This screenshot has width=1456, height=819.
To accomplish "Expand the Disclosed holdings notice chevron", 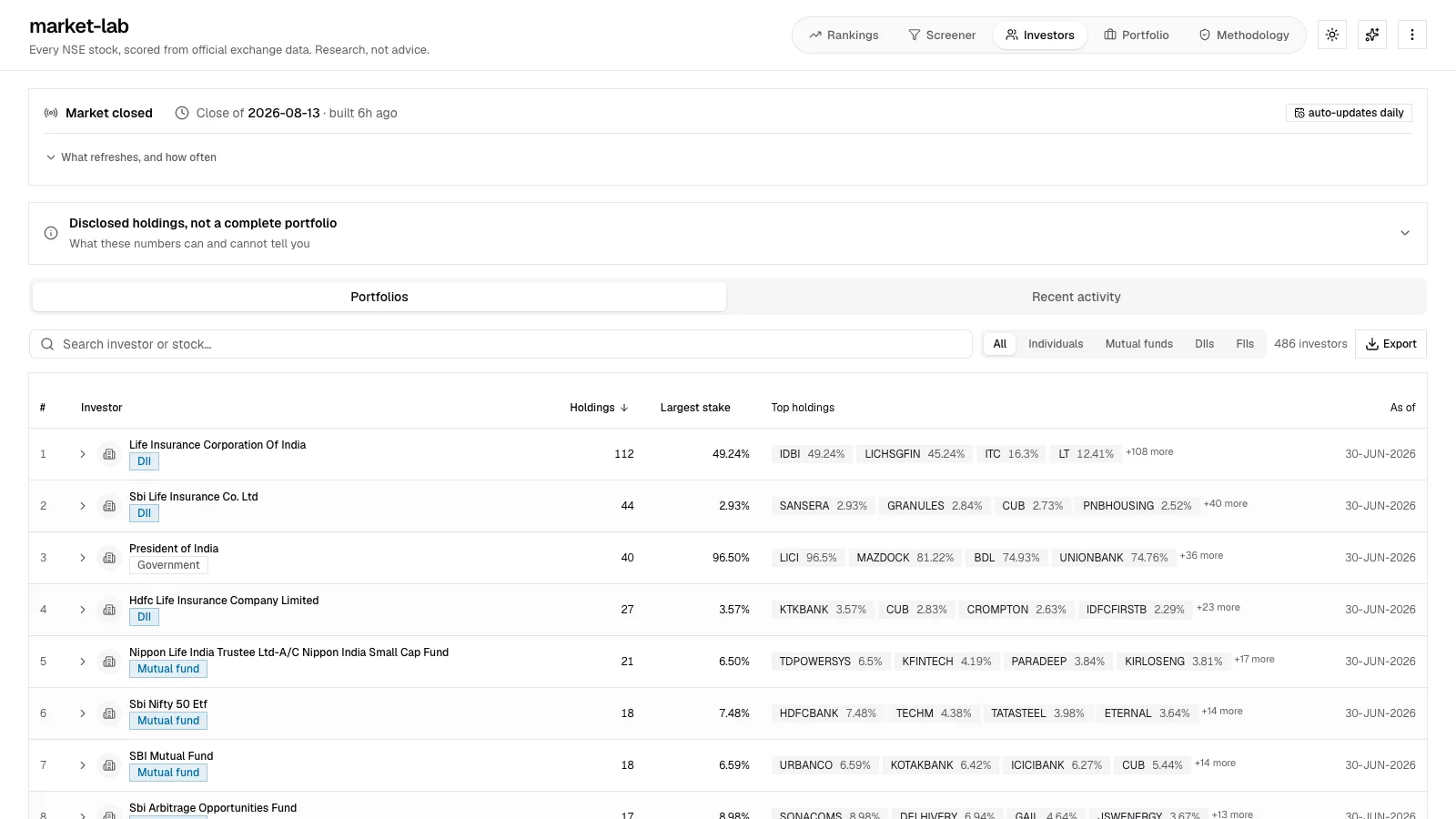I will [x=1405, y=233].
